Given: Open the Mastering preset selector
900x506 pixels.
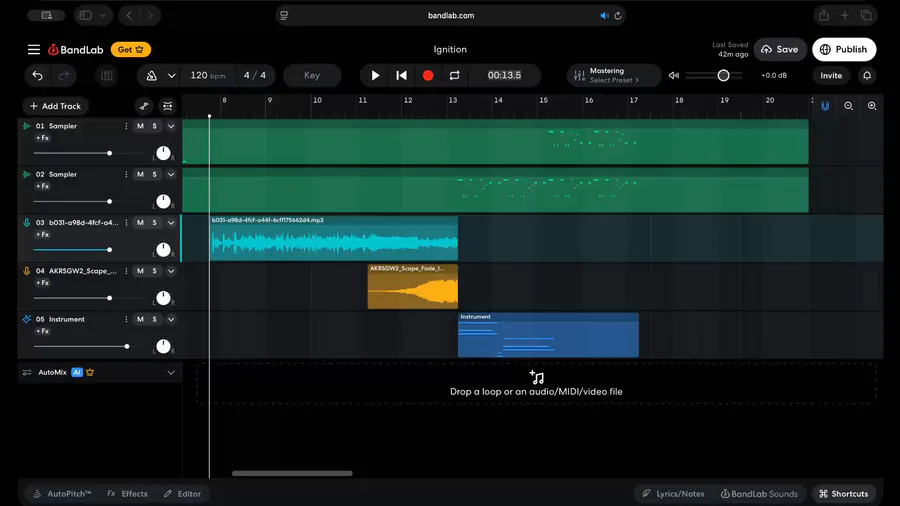Looking at the screenshot, I should tap(613, 75).
